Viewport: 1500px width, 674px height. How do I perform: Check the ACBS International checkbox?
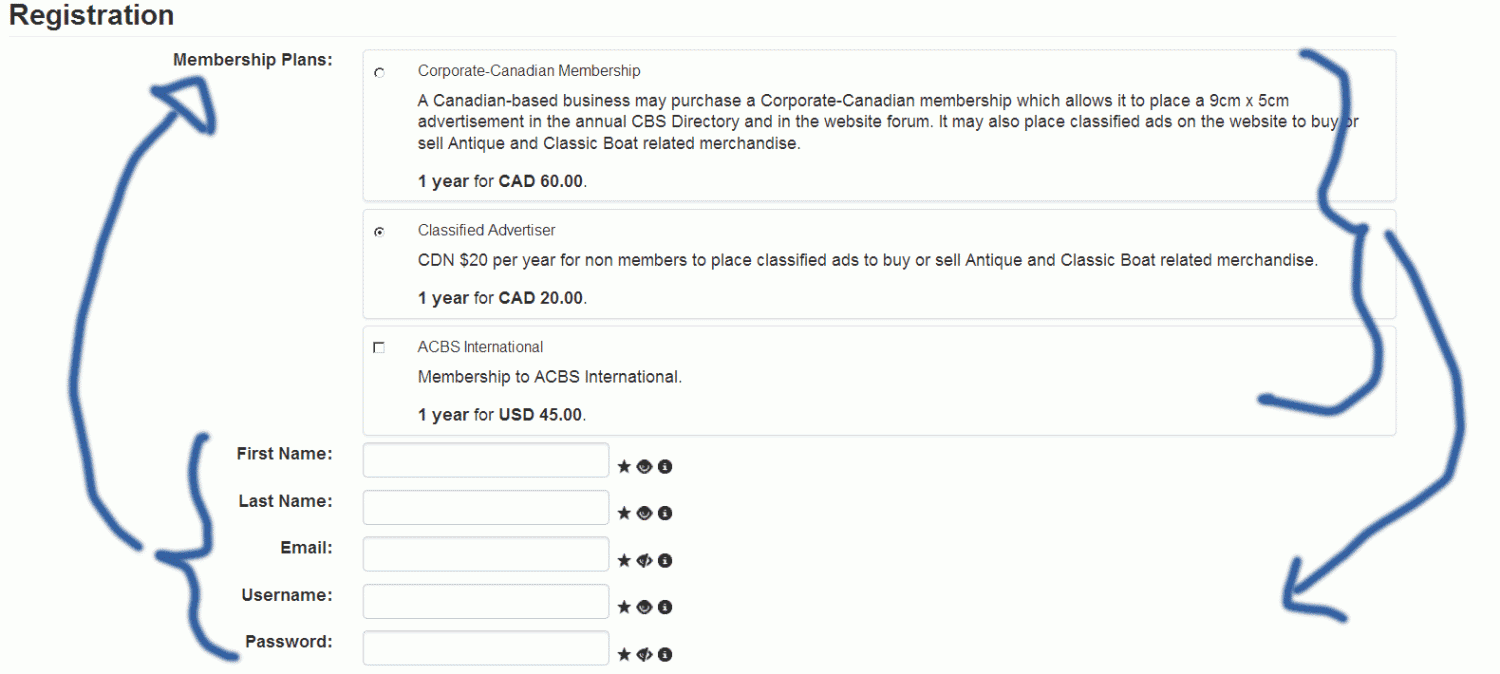(x=379, y=348)
